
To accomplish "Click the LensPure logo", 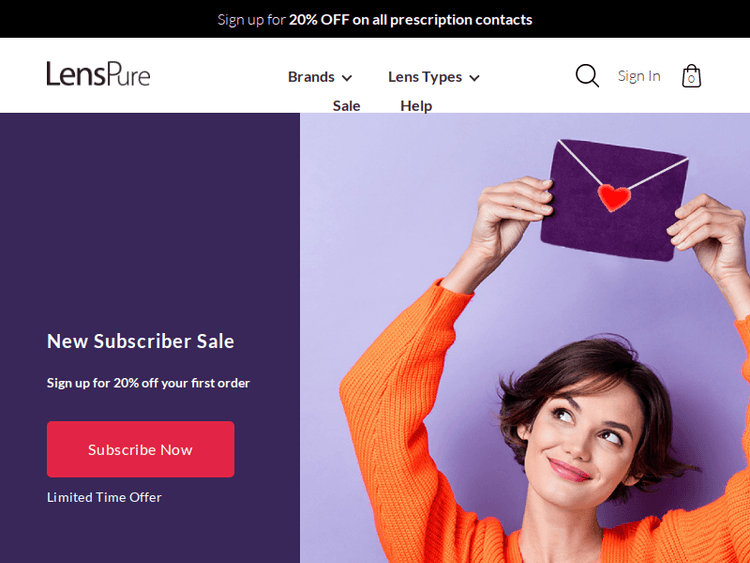I will (x=98, y=74).
